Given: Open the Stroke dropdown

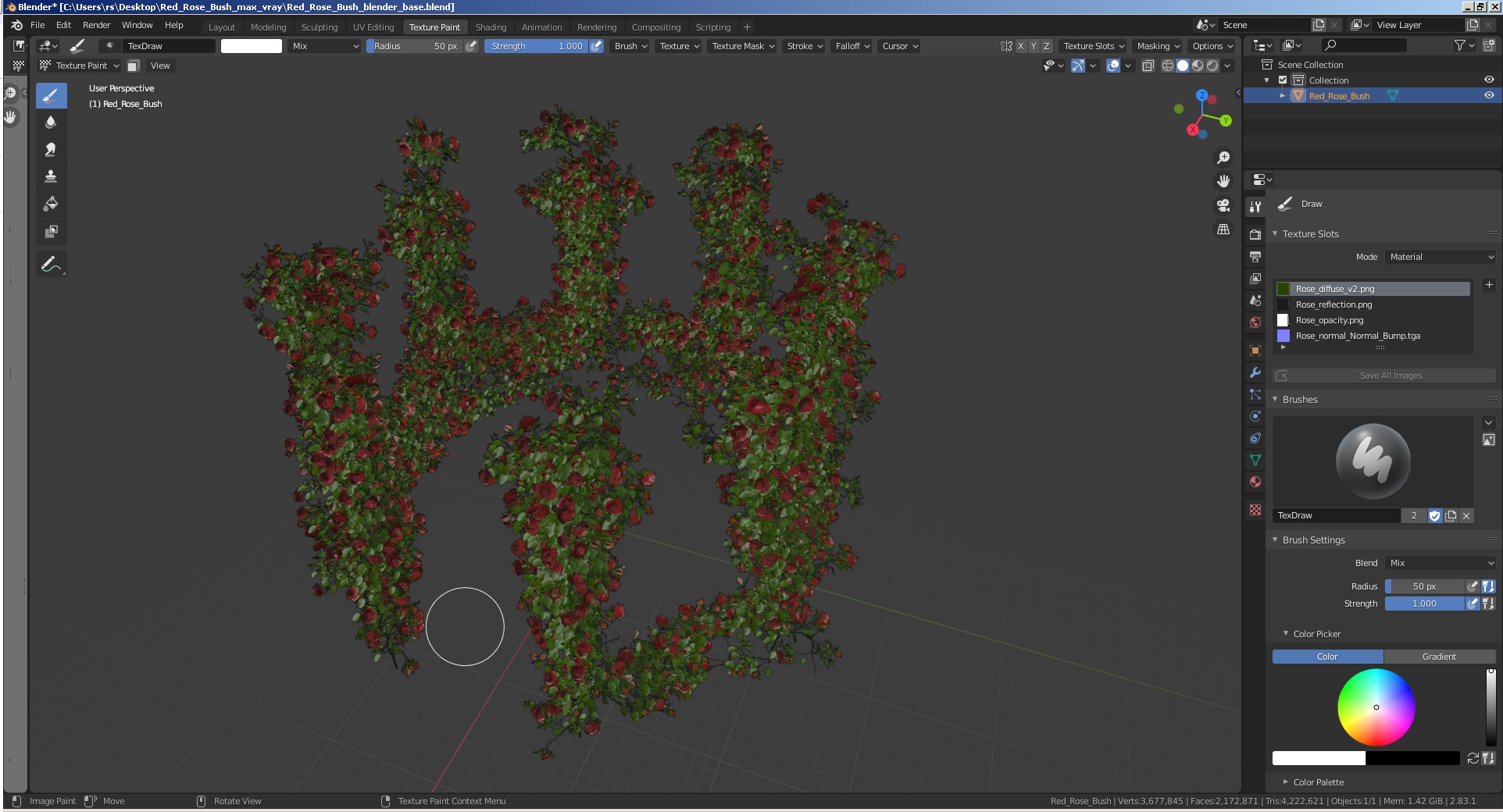Looking at the screenshot, I should click(805, 46).
